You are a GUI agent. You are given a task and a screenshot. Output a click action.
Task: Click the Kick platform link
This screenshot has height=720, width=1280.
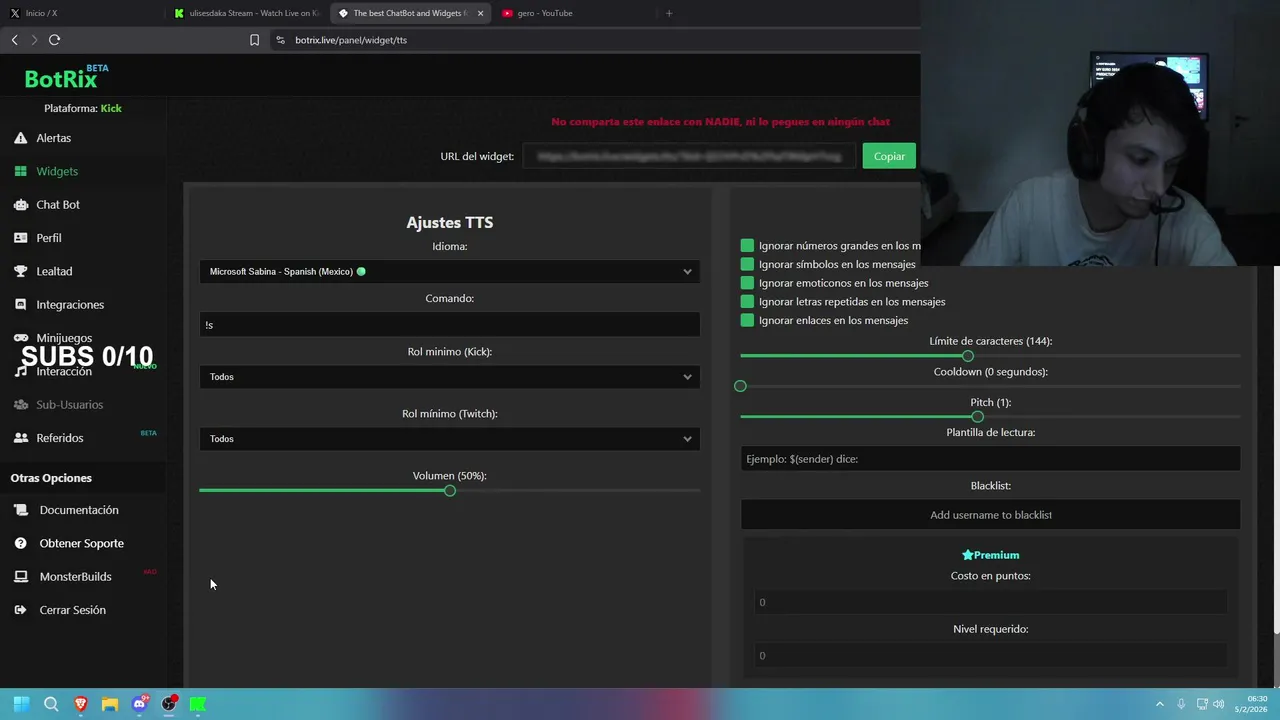pyautogui.click(x=111, y=108)
